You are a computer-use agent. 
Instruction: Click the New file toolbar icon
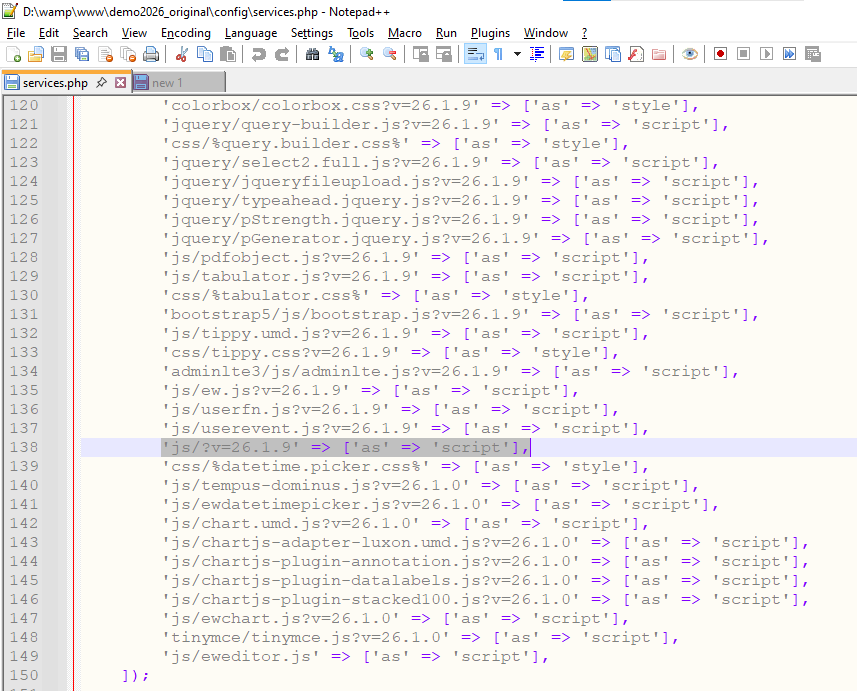pos(13,54)
